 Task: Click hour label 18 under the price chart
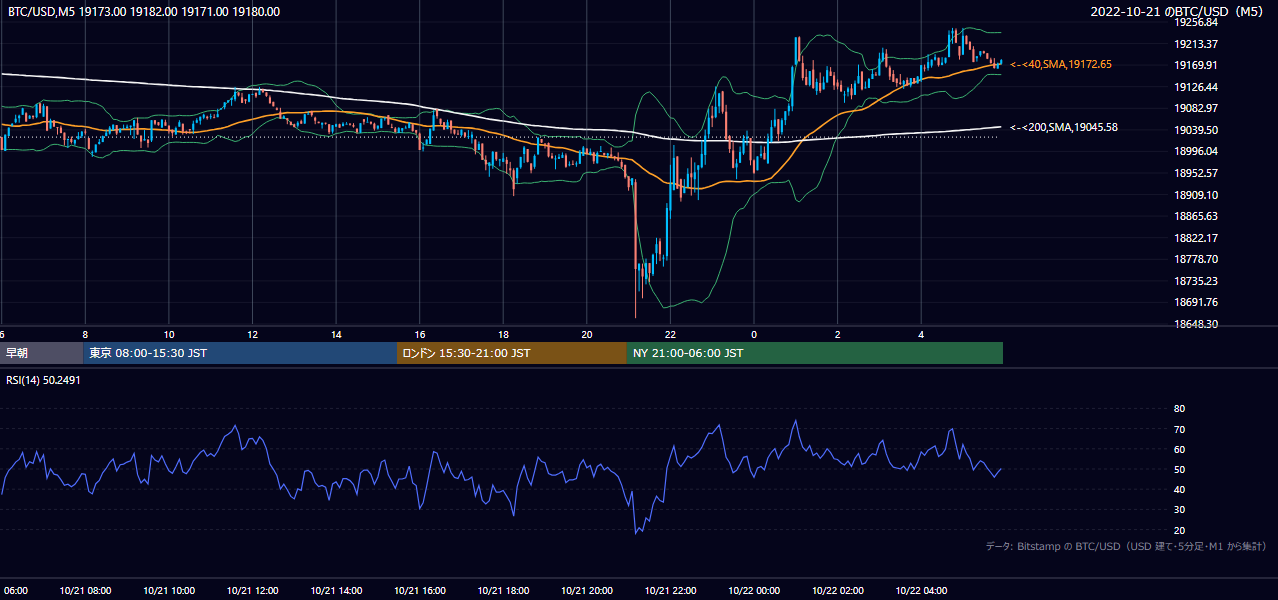(x=504, y=334)
